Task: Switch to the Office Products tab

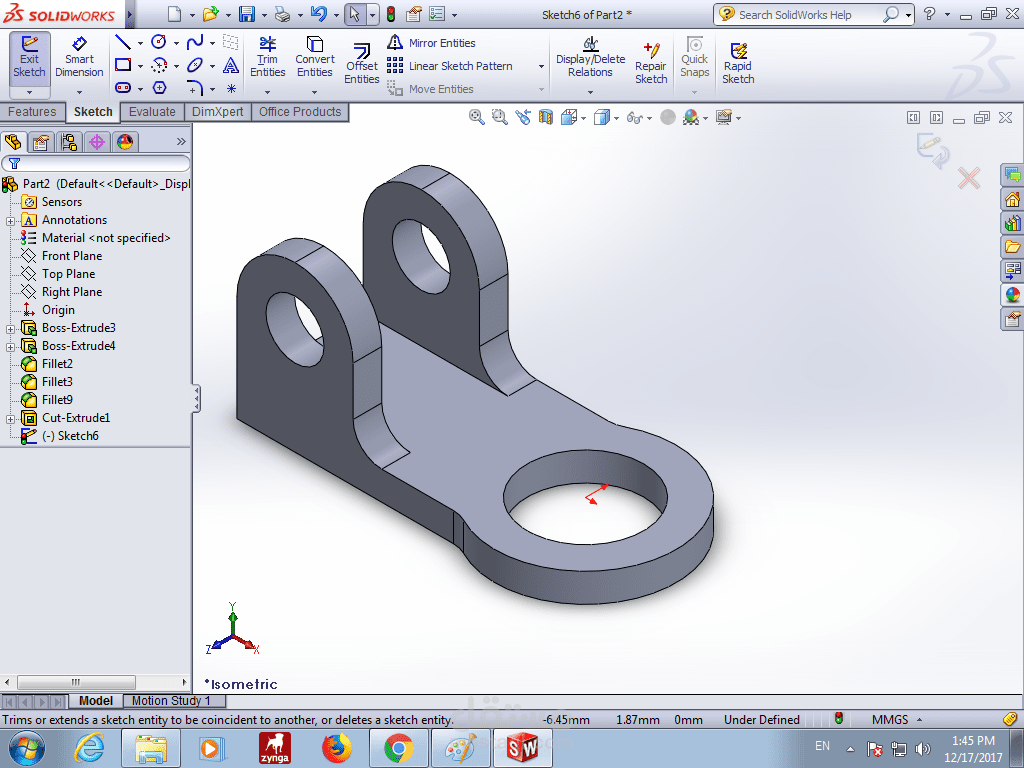Action: pyautogui.click(x=300, y=112)
